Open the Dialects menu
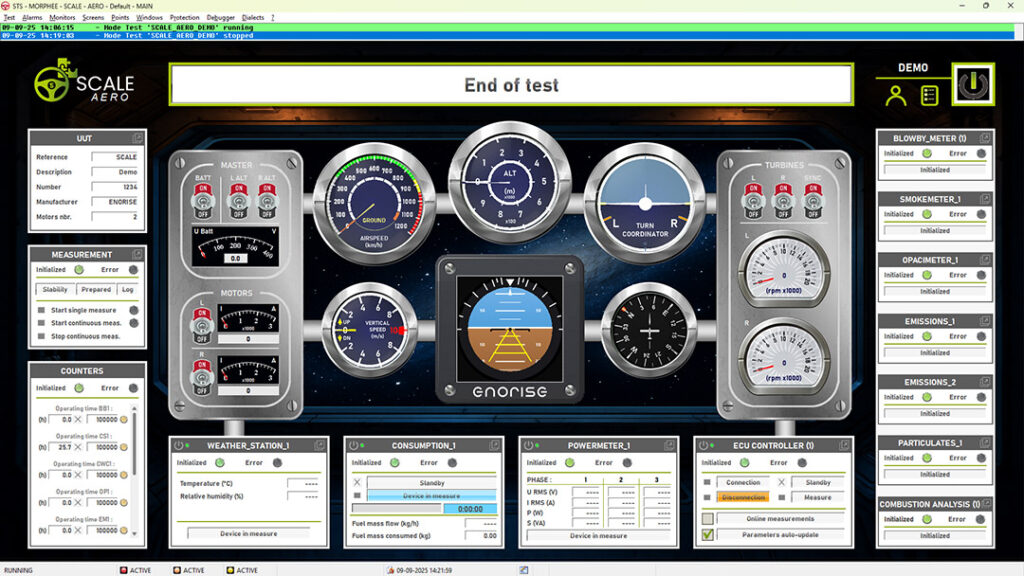 click(253, 18)
